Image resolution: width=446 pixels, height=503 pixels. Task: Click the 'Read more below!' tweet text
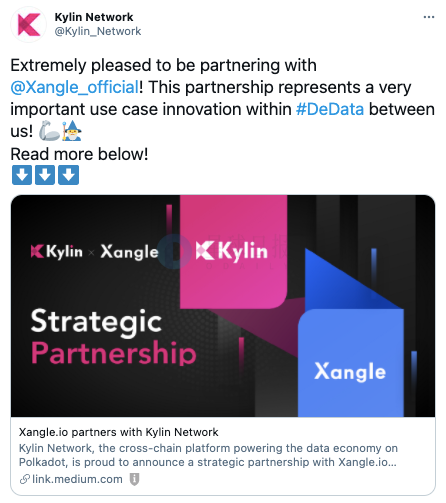pyautogui.click(x=79, y=154)
